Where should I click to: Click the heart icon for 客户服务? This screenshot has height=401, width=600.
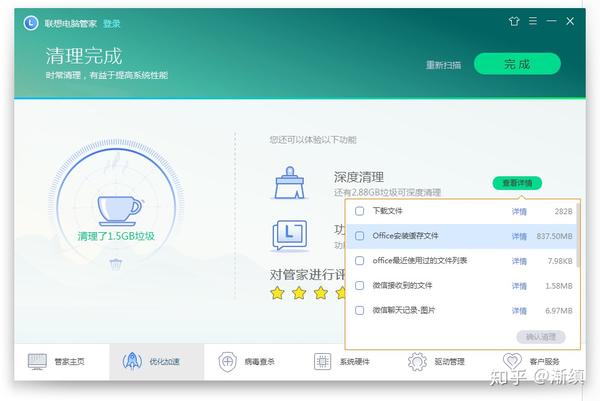512,361
